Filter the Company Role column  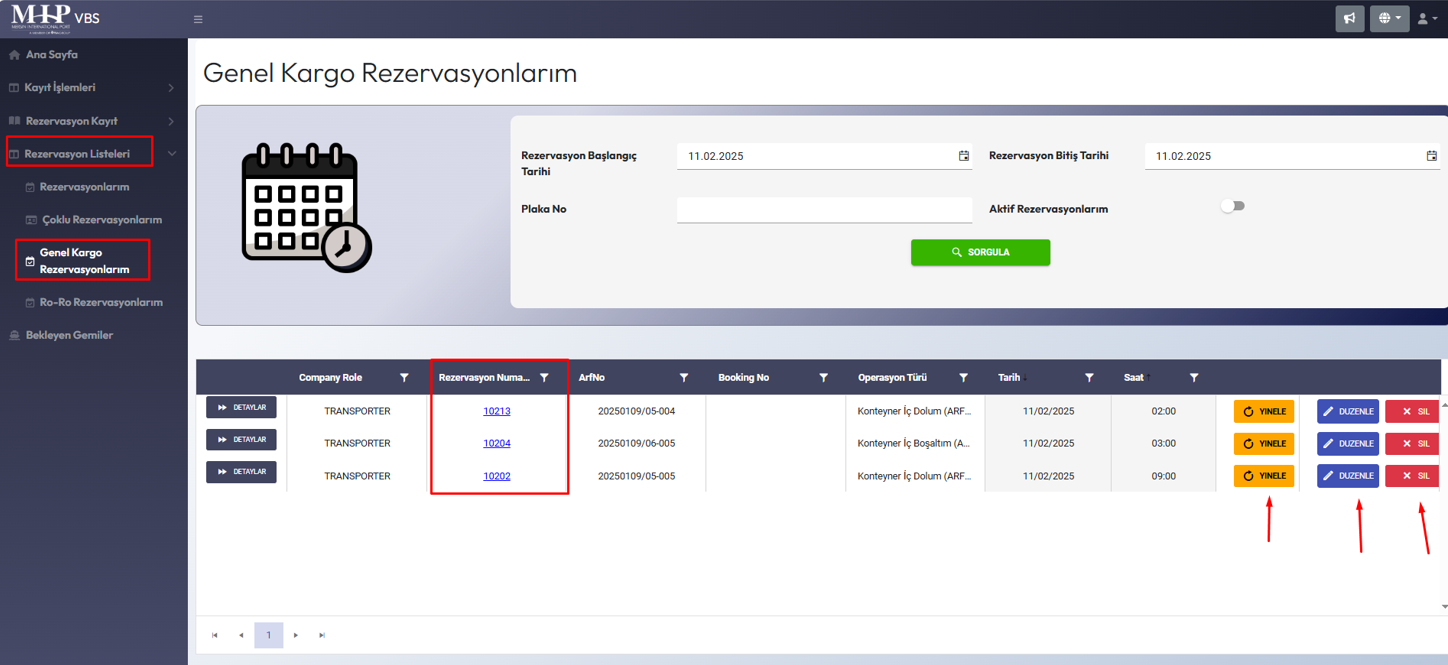(404, 378)
